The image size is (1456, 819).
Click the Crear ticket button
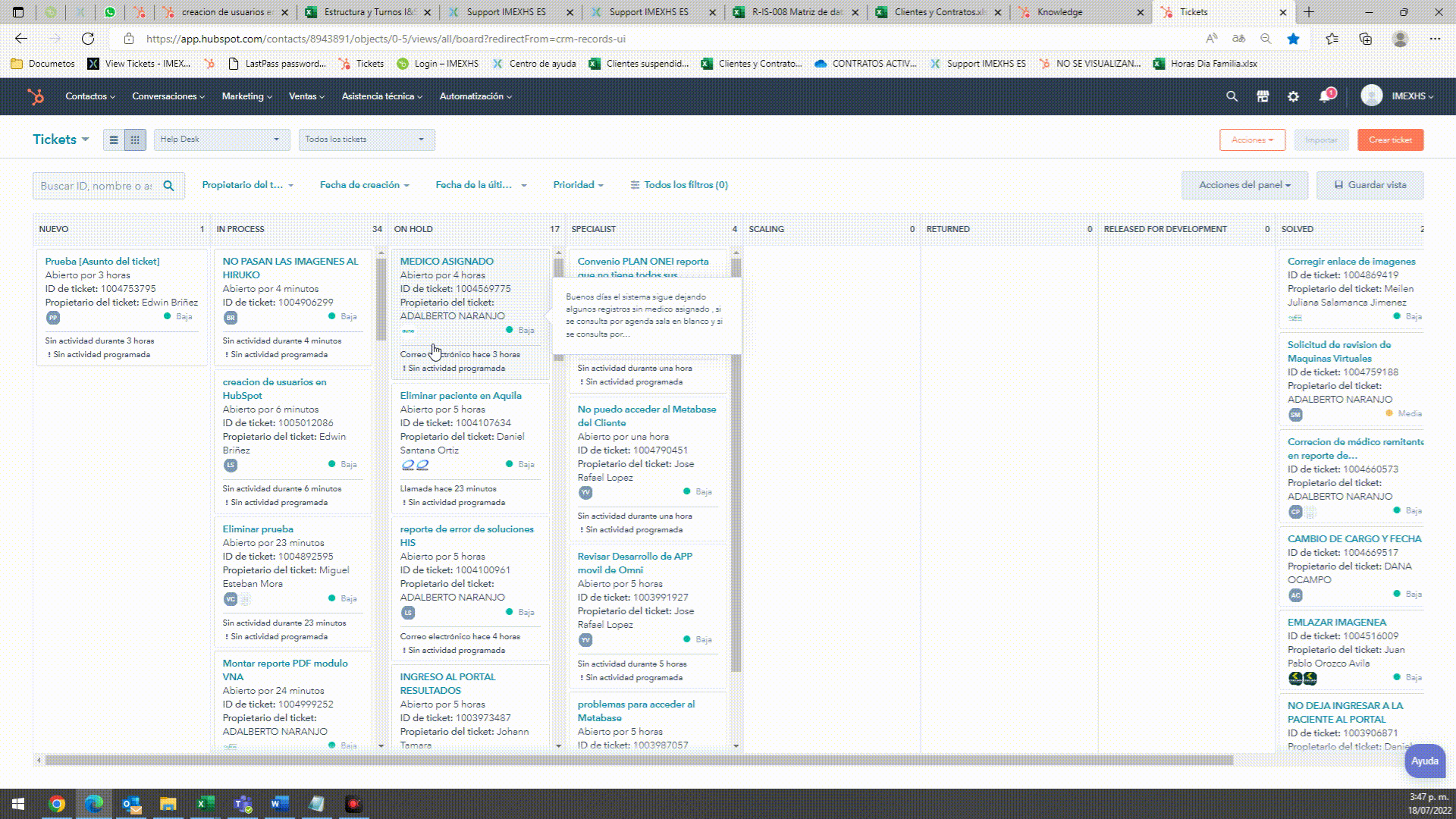1390,140
